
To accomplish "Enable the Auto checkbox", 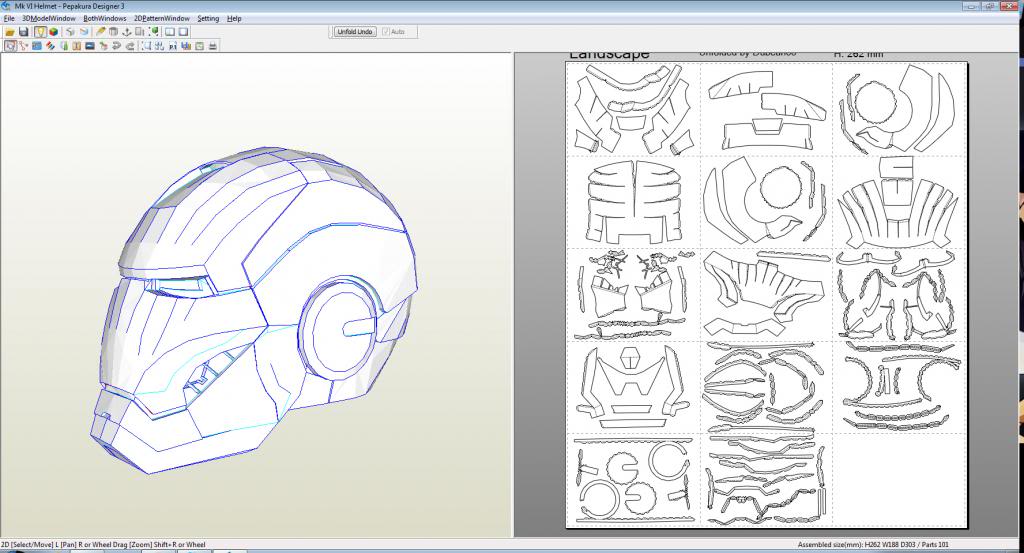I will coord(387,32).
